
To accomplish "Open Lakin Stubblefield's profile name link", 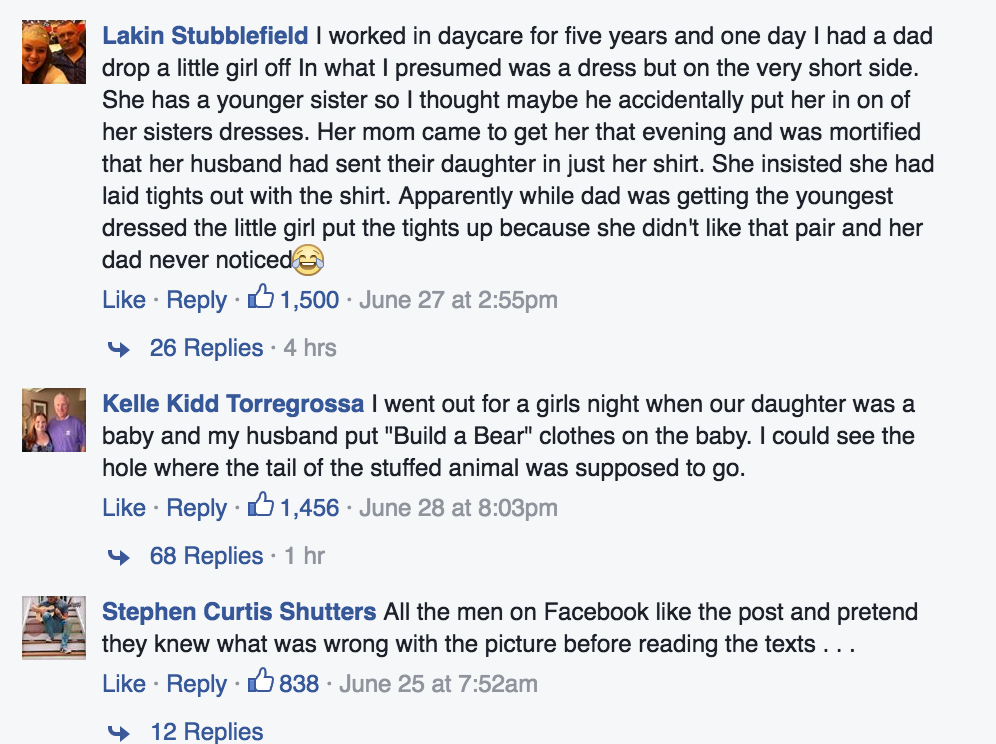I will [x=205, y=37].
